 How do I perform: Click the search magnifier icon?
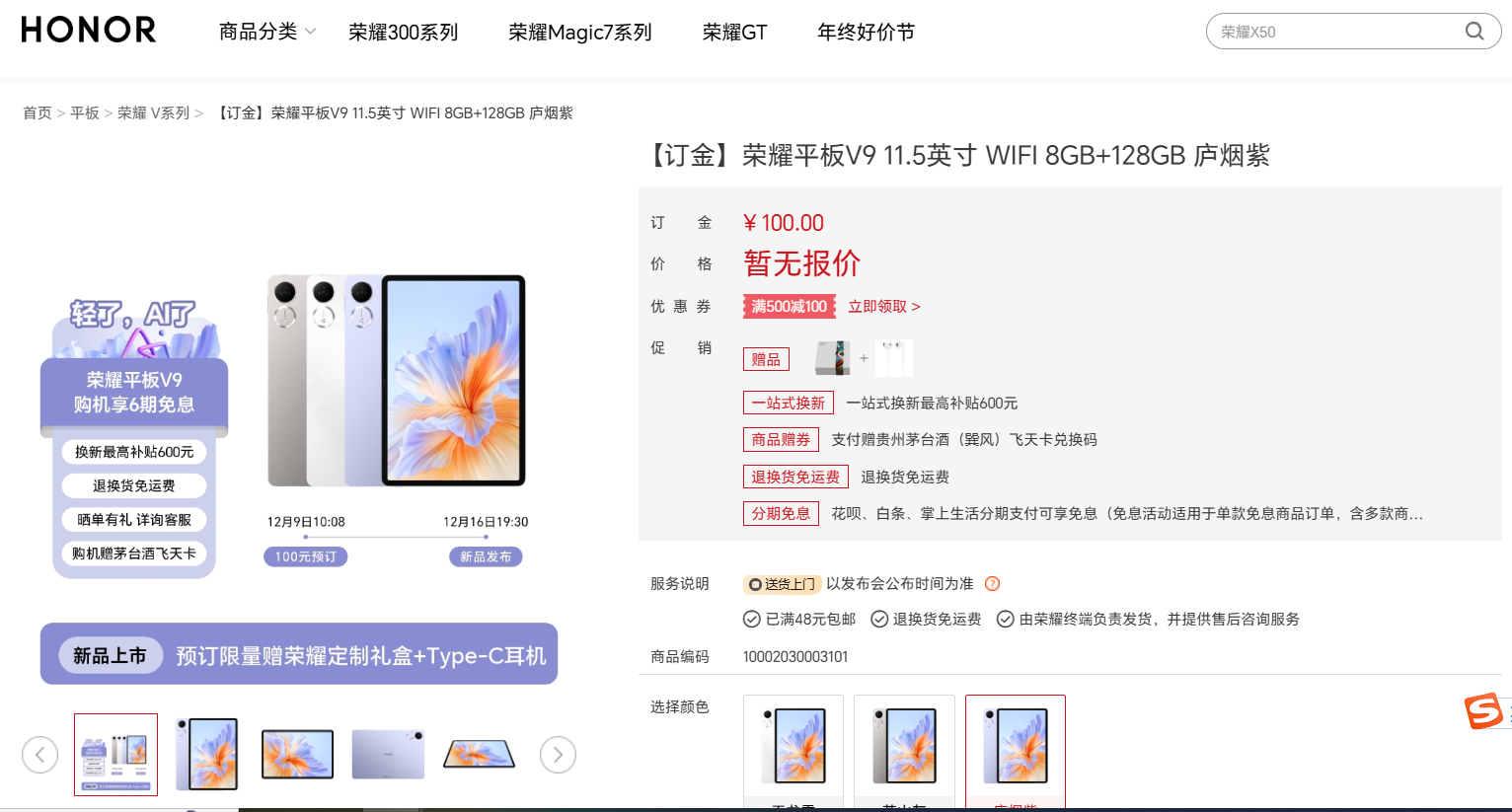[x=1474, y=32]
